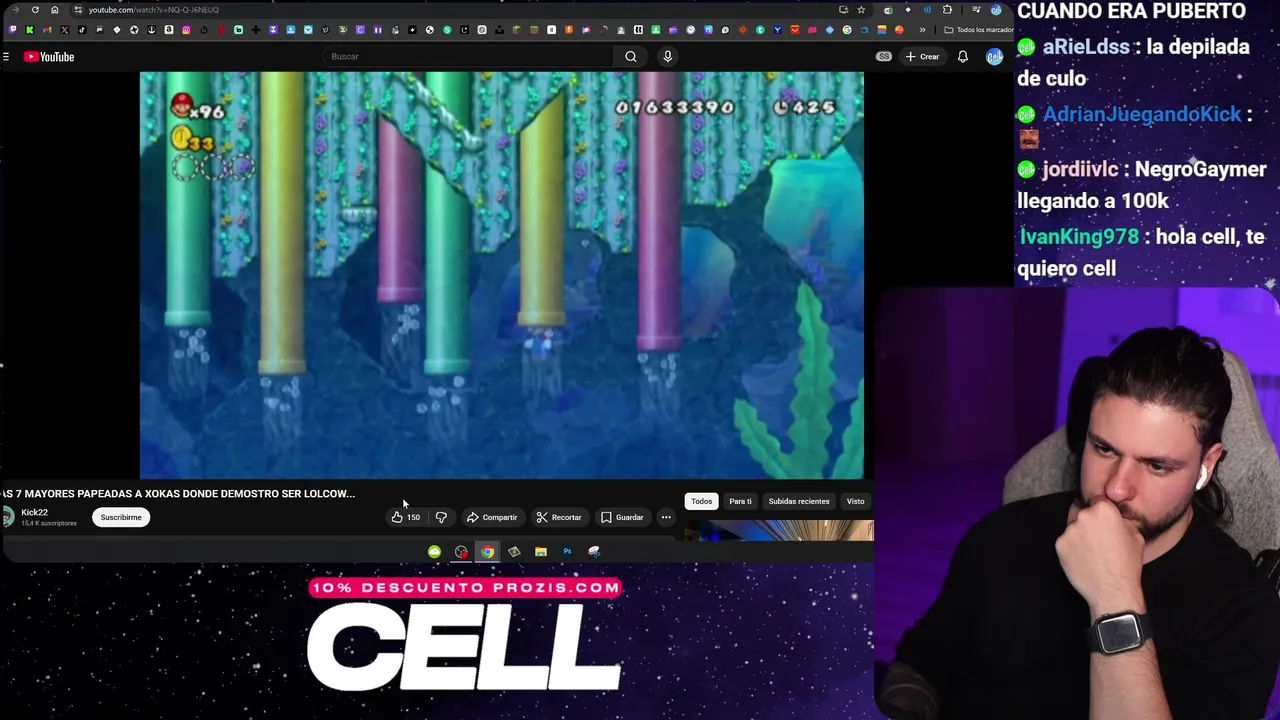This screenshot has width=1280, height=720.
Task: Open the browser extensions puzzle icon
Action: click(947, 10)
